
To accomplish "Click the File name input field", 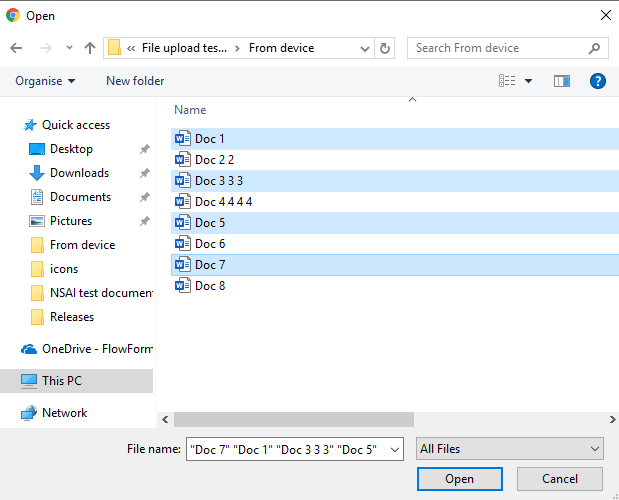I will (x=294, y=449).
